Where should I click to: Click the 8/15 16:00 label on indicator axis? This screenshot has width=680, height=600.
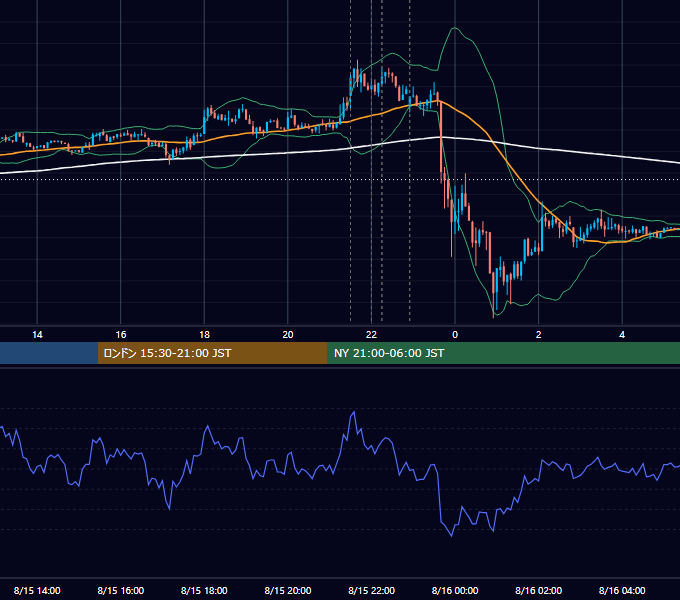[121, 590]
